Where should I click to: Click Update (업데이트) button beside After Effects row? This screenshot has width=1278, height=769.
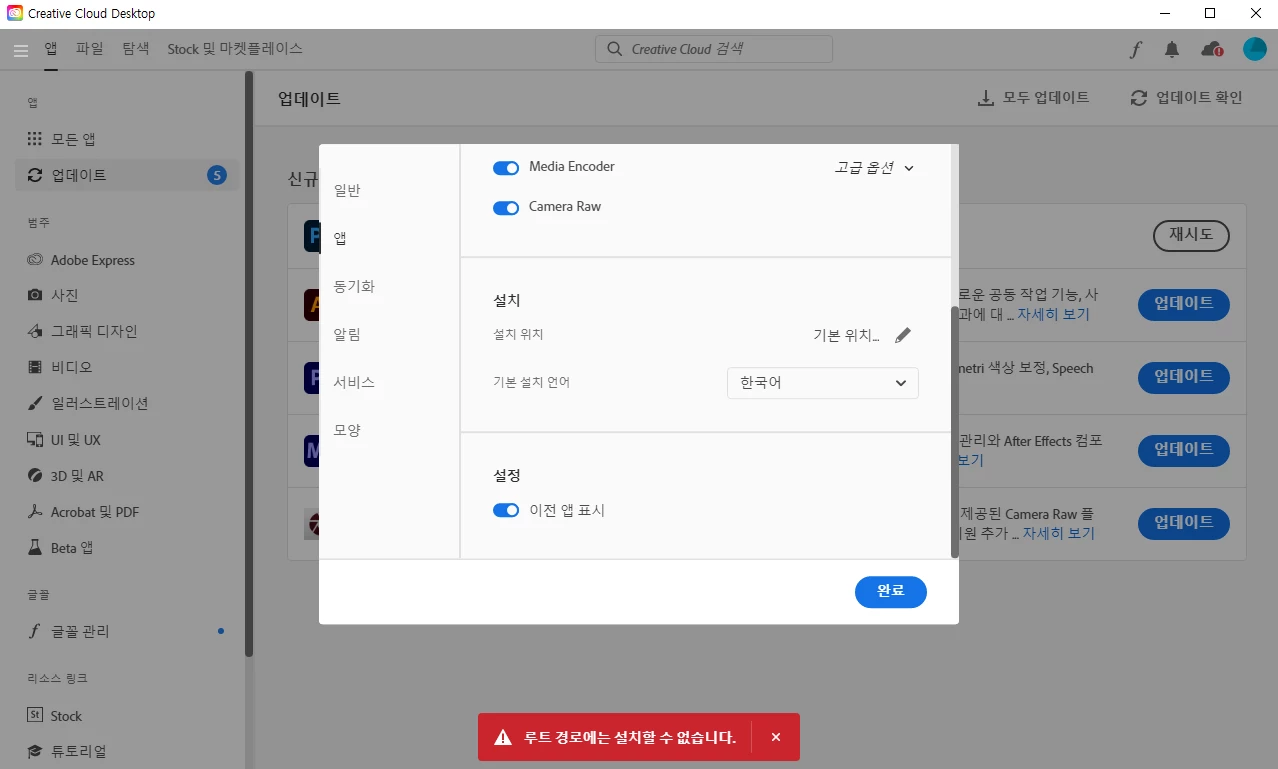pos(1184,450)
